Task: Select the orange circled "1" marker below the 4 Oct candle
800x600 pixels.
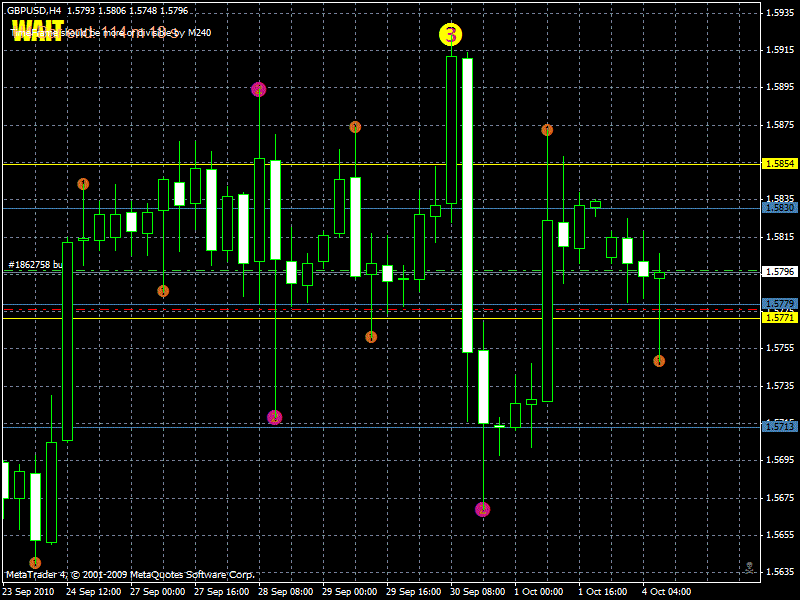Action: tap(660, 361)
